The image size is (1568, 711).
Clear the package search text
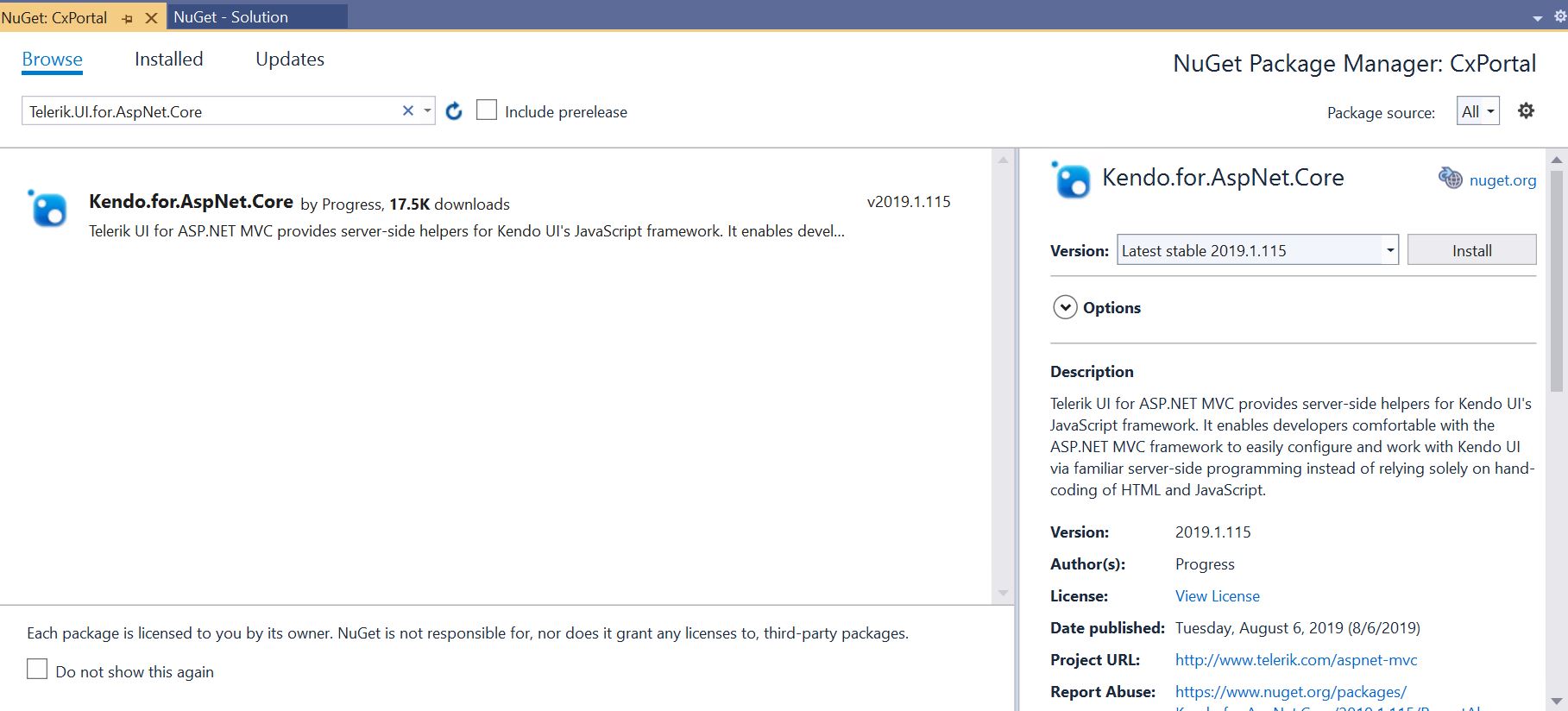408,110
